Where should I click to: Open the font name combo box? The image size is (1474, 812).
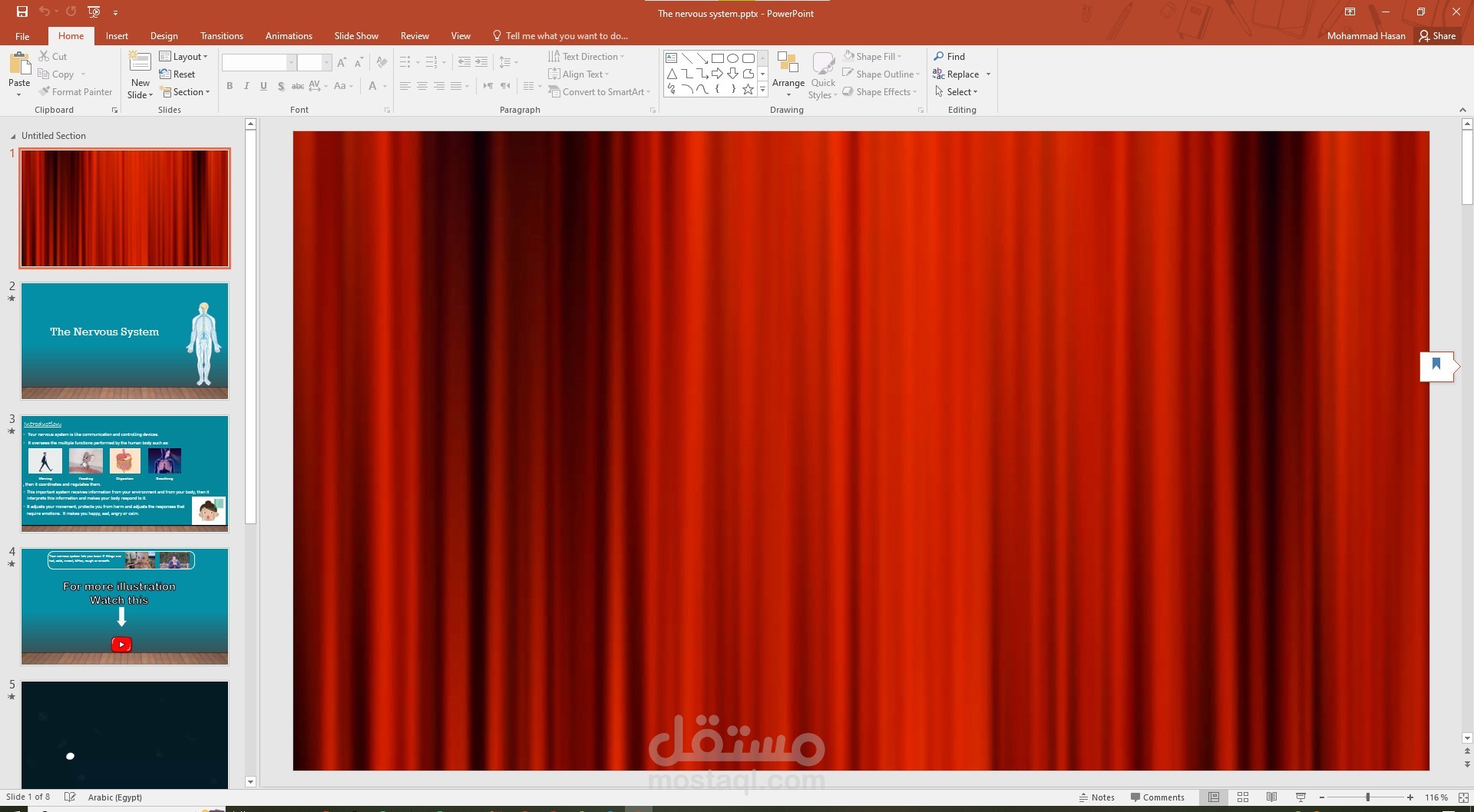click(x=259, y=62)
